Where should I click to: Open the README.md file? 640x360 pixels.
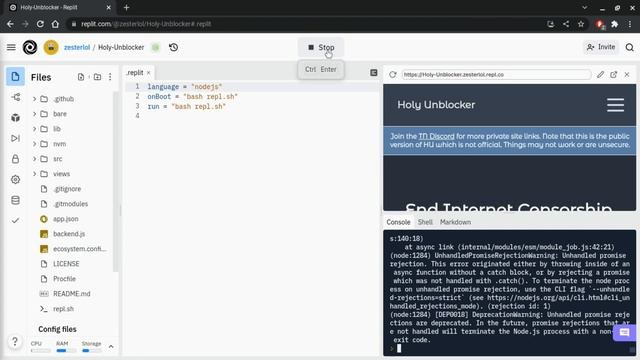tap(71, 294)
